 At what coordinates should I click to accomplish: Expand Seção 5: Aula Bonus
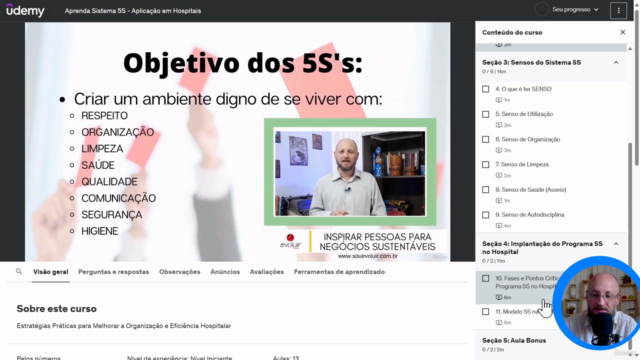click(x=514, y=340)
